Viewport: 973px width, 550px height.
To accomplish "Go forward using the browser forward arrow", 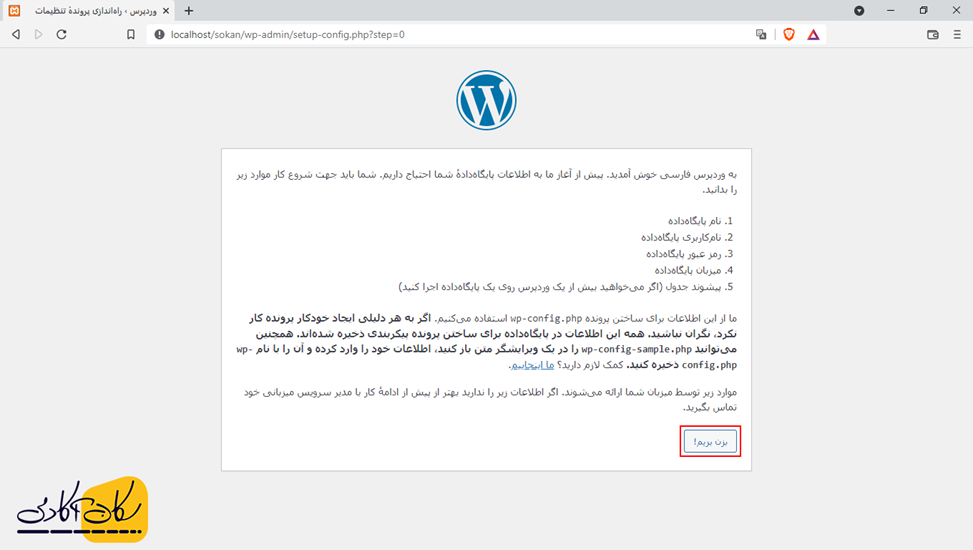I will click(x=38, y=35).
